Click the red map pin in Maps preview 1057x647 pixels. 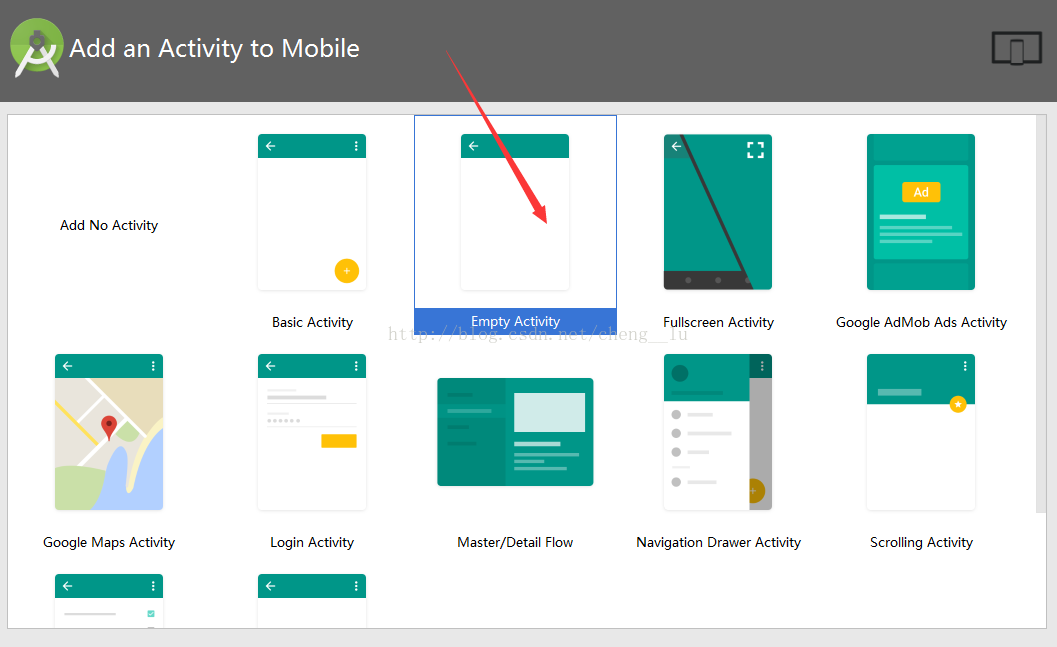coord(109,427)
